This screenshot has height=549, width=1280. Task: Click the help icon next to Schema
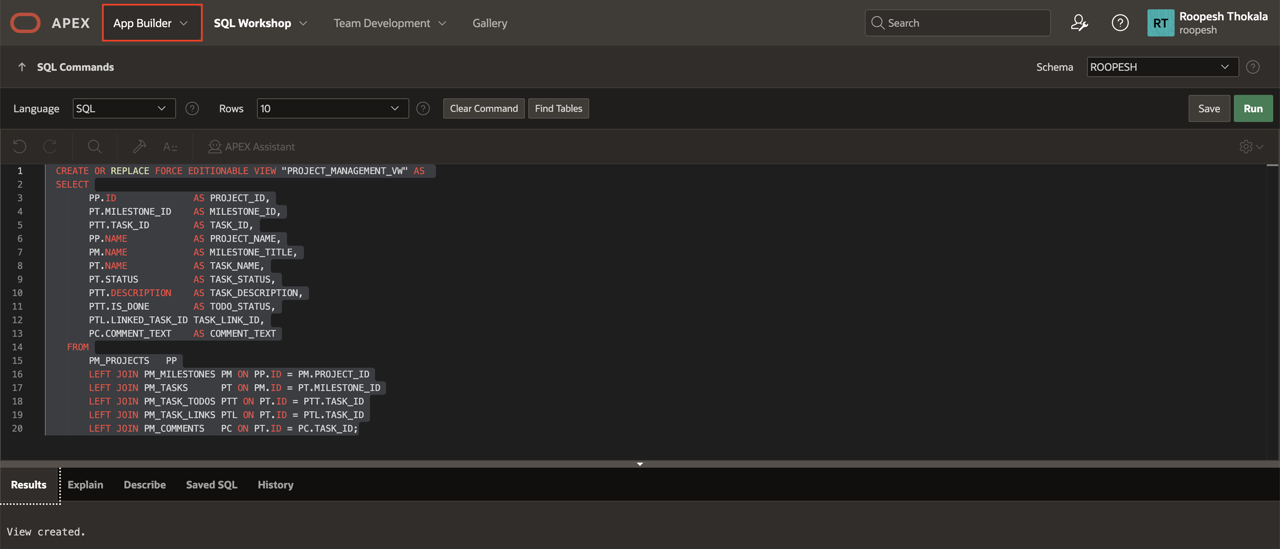point(1253,67)
